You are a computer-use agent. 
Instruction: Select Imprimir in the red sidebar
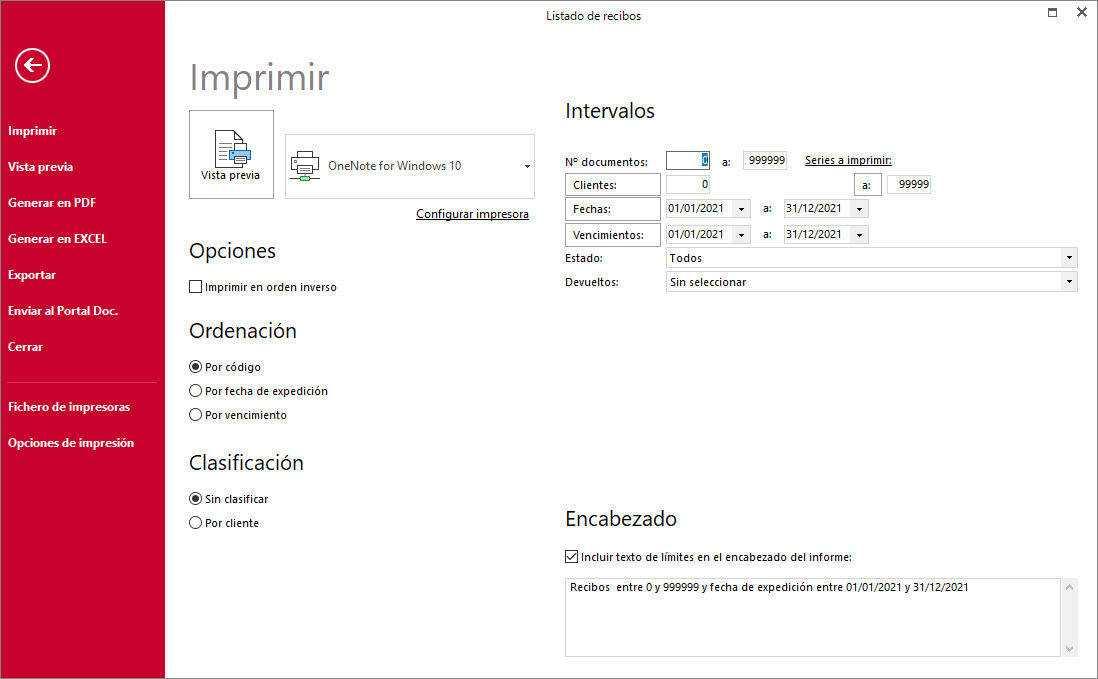click(x=32, y=131)
